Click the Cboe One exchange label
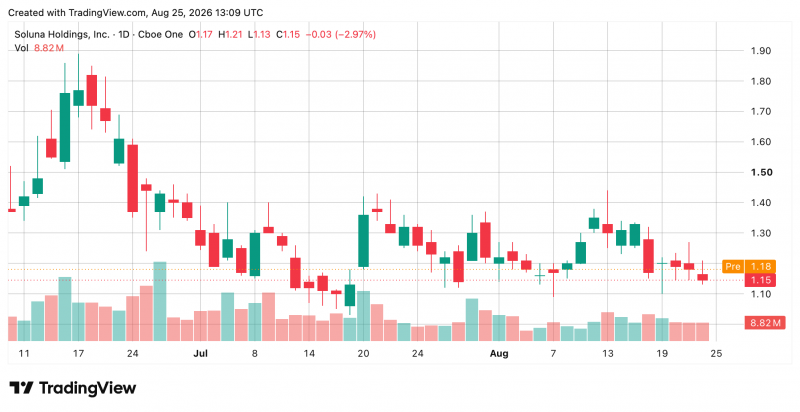This screenshot has height=412, width=800. (x=161, y=35)
